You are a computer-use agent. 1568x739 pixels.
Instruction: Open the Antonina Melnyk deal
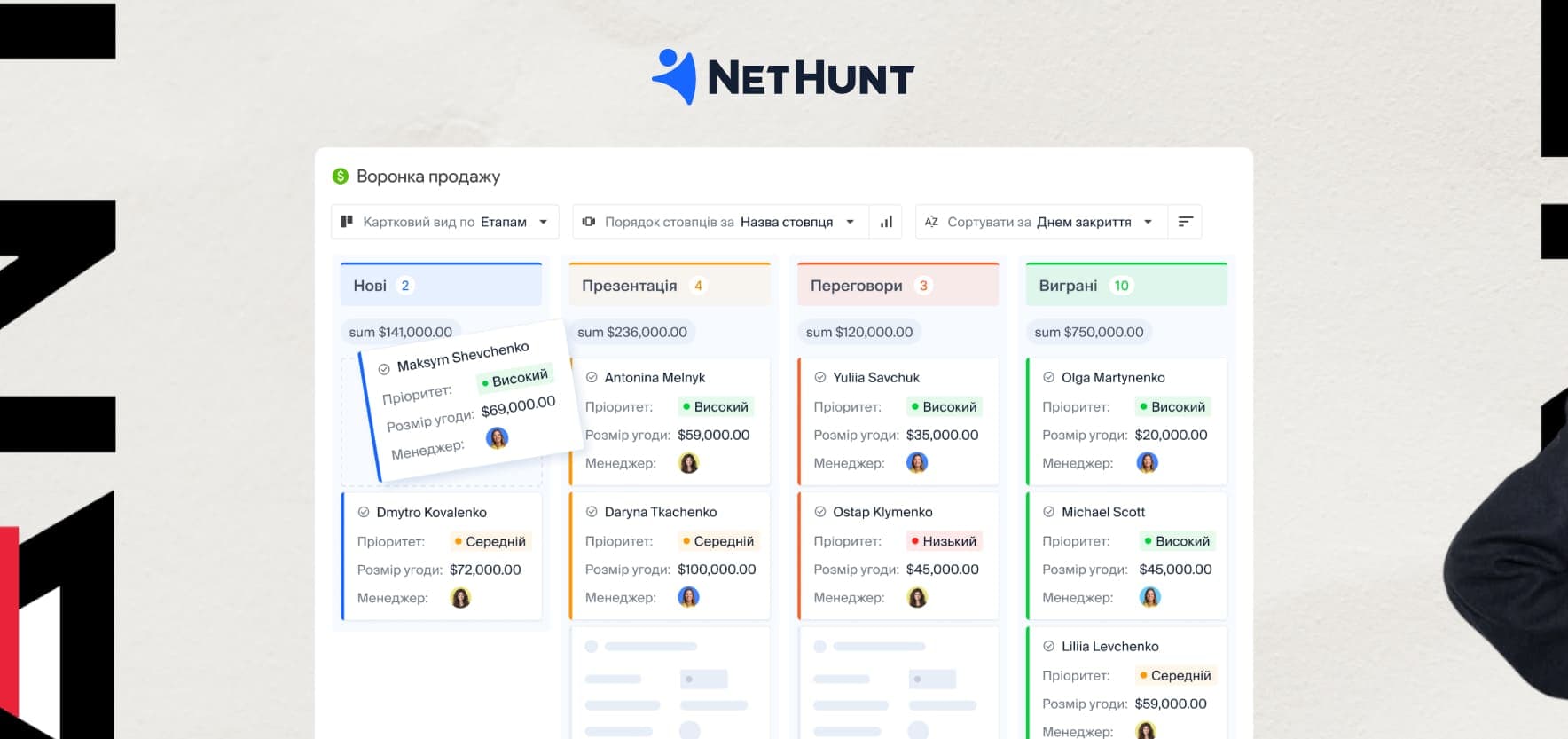coord(655,377)
